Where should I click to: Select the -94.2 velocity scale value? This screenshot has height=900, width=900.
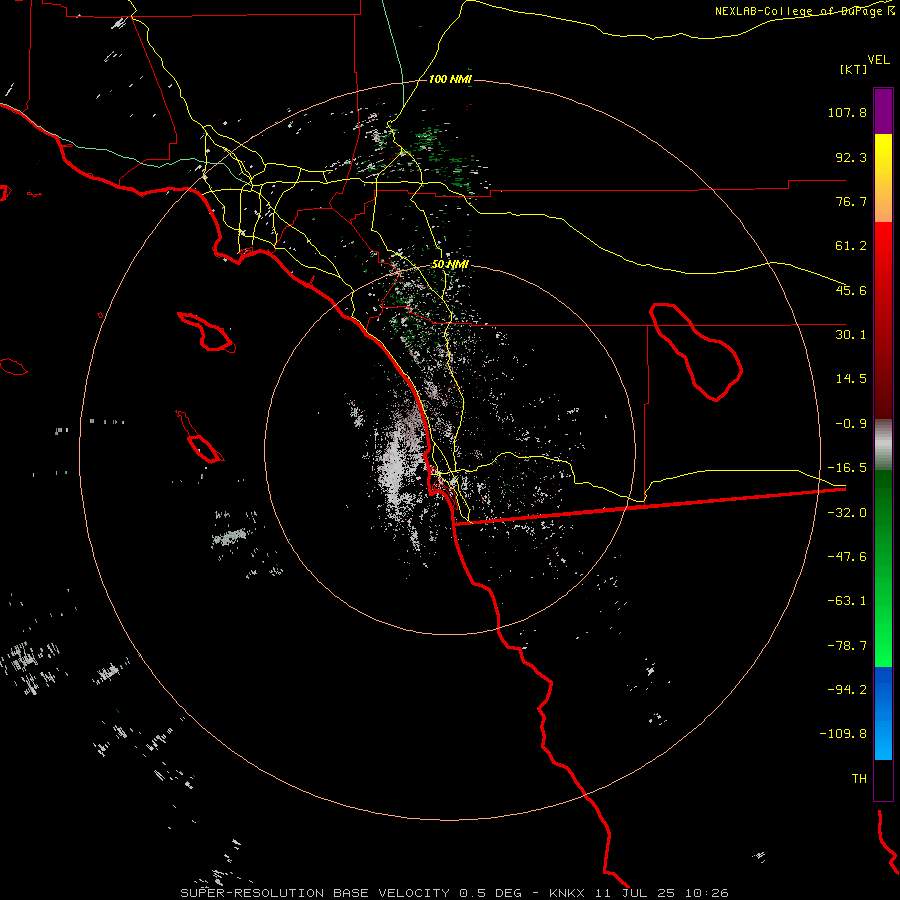847,690
